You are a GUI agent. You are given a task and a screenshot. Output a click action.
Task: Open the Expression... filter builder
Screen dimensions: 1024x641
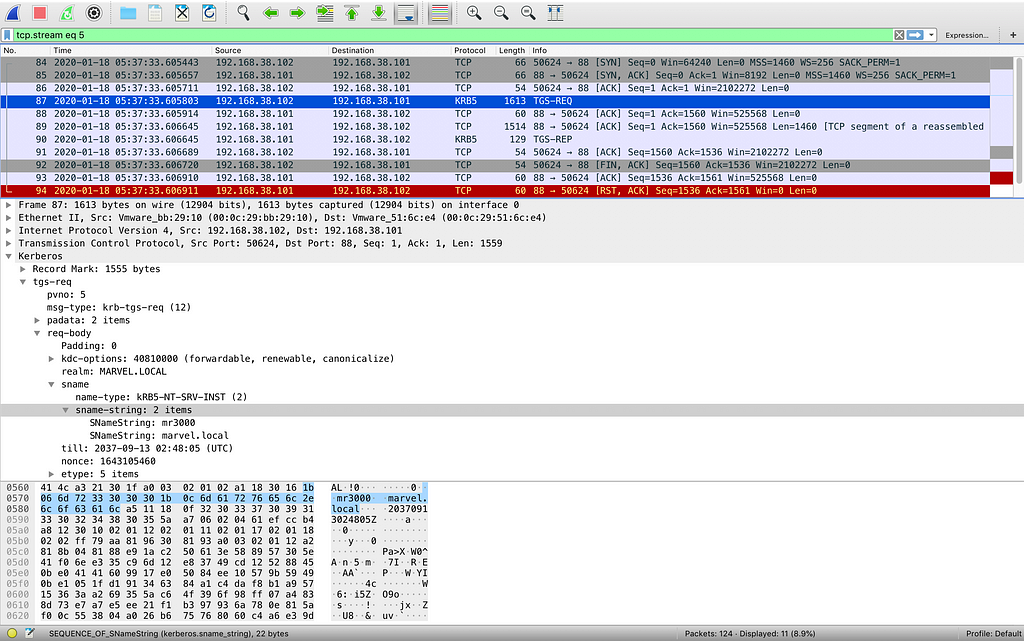[x=967, y=35]
